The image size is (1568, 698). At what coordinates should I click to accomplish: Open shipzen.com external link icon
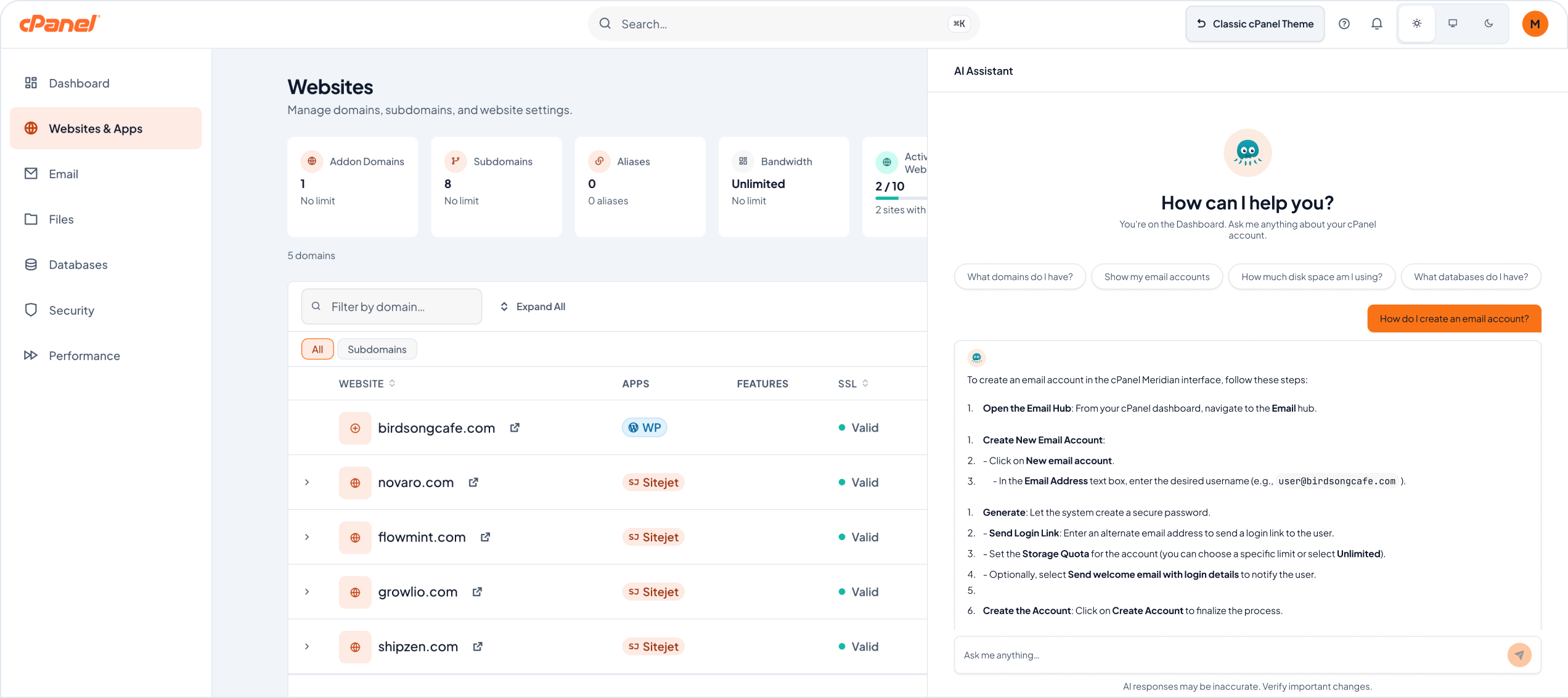pyautogui.click(x=478, y=646)
